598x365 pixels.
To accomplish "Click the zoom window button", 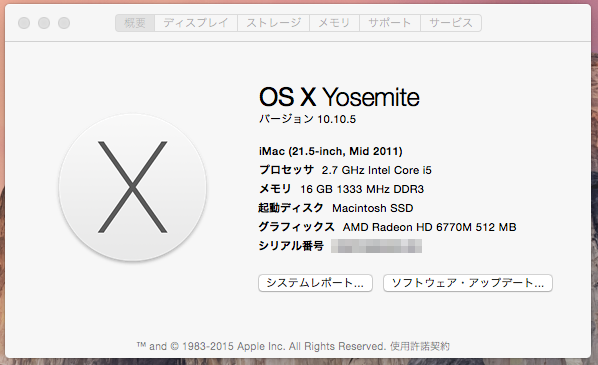I will [x=64, y=23].
